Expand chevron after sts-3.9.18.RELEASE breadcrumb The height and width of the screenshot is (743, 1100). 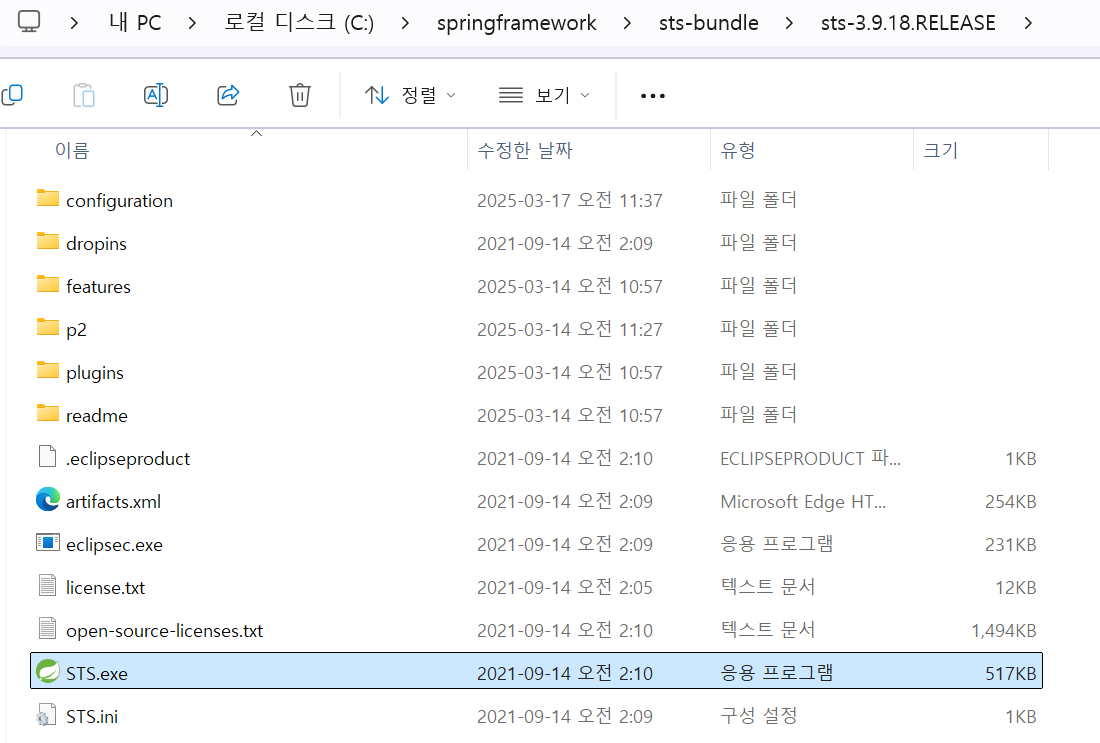coord(1028,23)
